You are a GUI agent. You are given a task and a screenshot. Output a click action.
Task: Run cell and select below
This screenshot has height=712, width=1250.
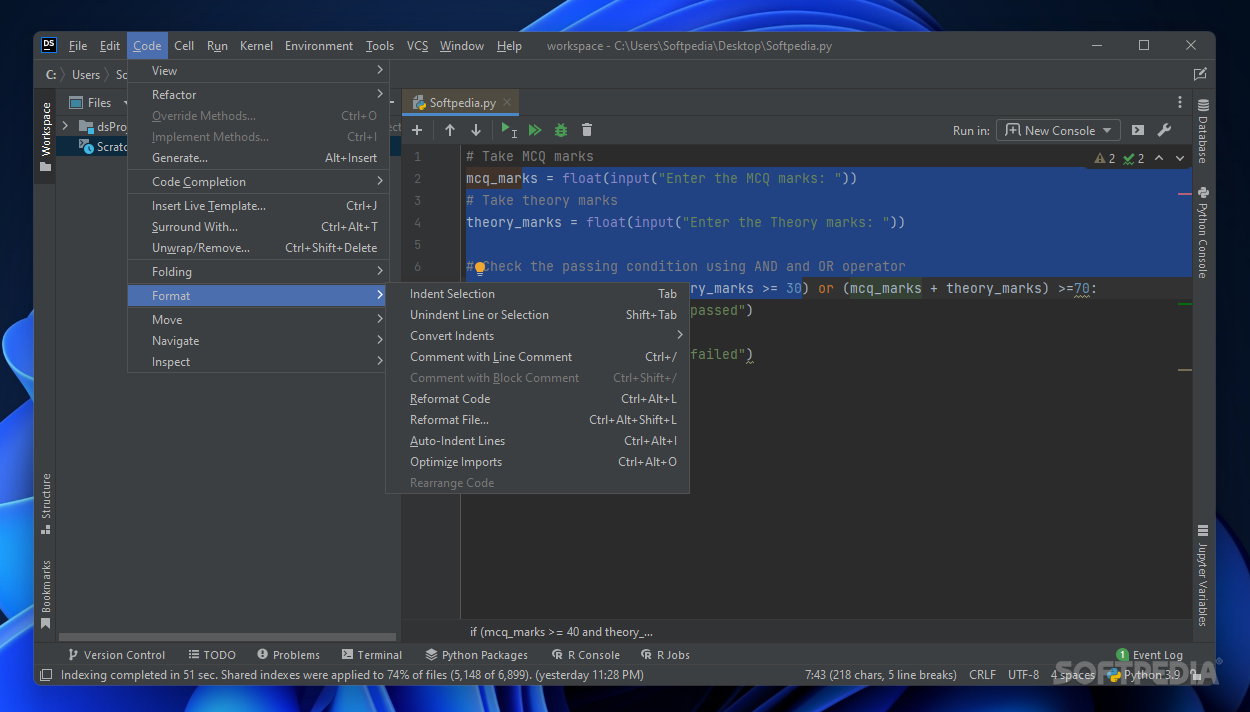tap(509, 130)
